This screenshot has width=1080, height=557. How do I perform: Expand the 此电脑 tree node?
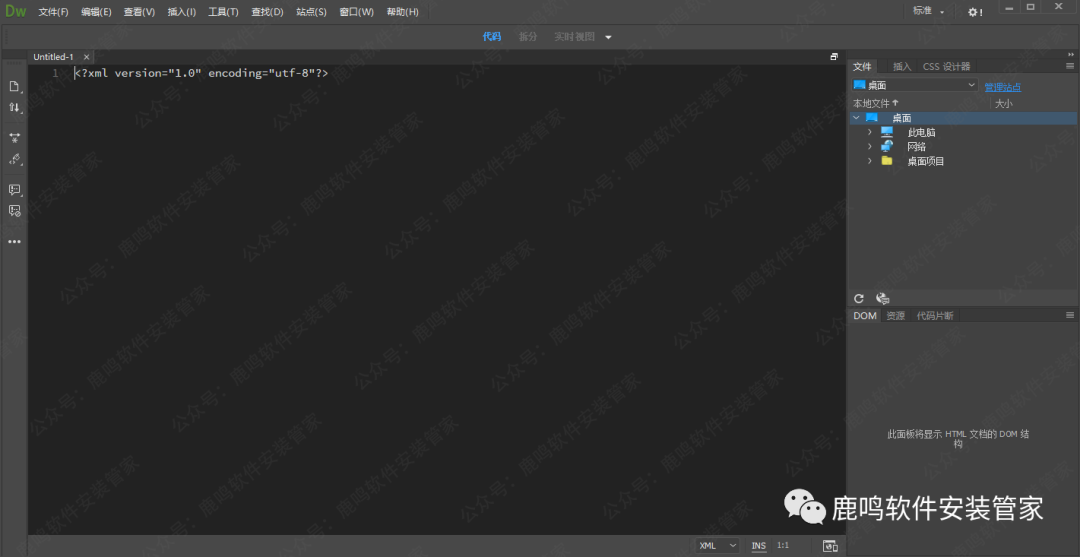[x=870, y=132]
